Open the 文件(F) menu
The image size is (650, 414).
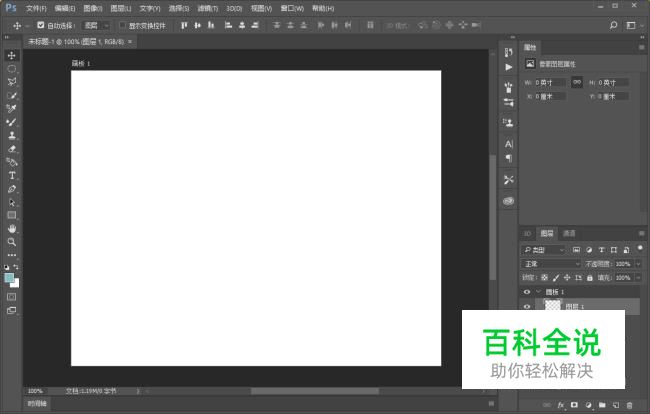pyautogui.click(x=36, y=8)
